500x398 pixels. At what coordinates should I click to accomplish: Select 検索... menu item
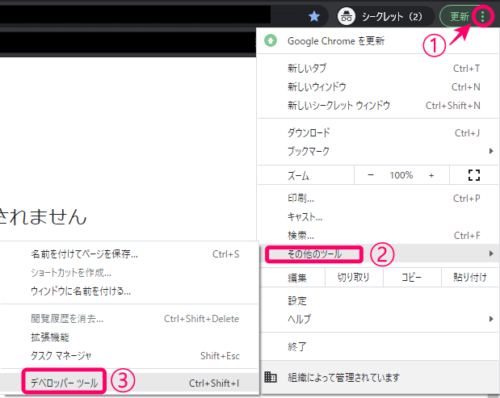377,236
